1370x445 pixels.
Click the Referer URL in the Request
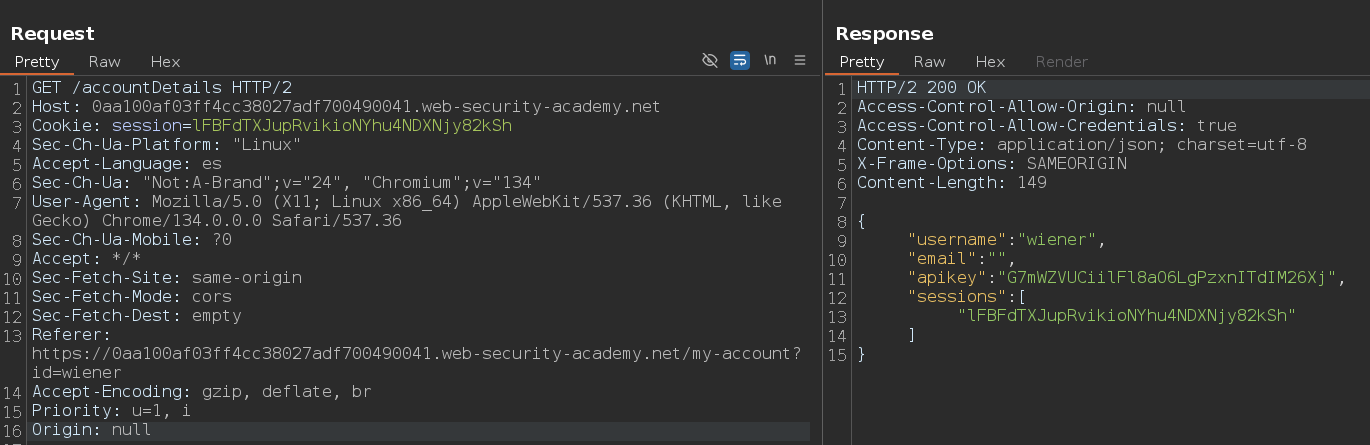(416, 363)
